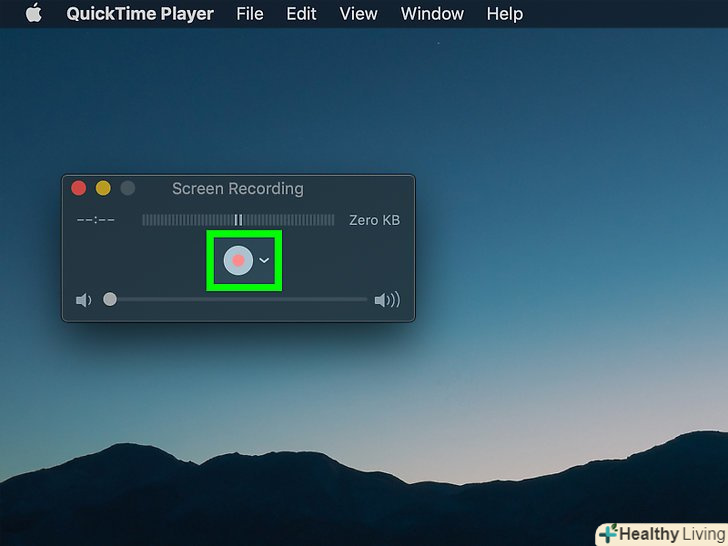Click the low volume speaker icon
The width and height of the screenshot is (728, 546).
point(84,300)
